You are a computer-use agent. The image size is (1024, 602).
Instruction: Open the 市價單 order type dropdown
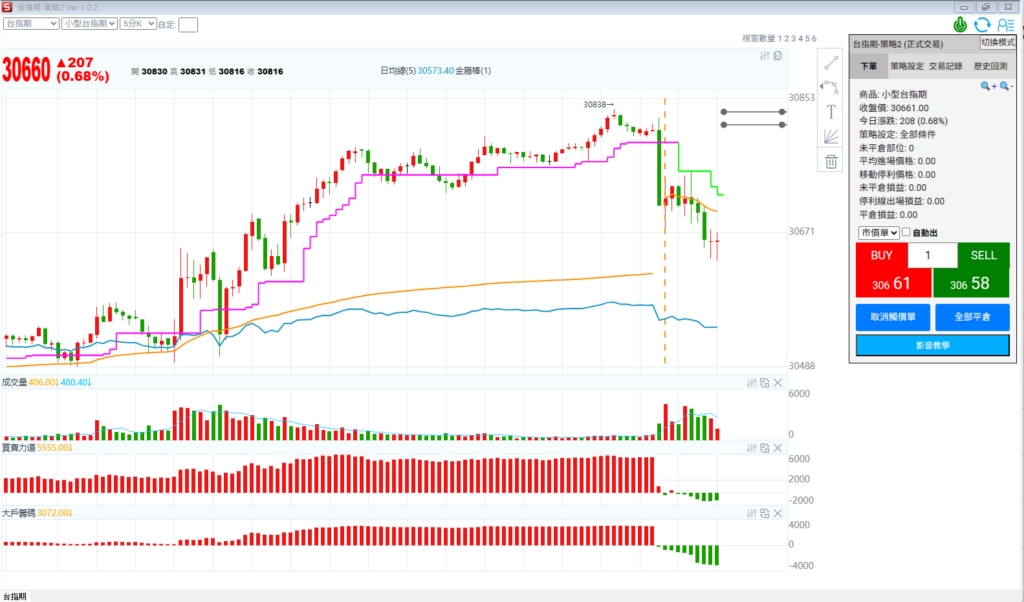tap(878, 232)
